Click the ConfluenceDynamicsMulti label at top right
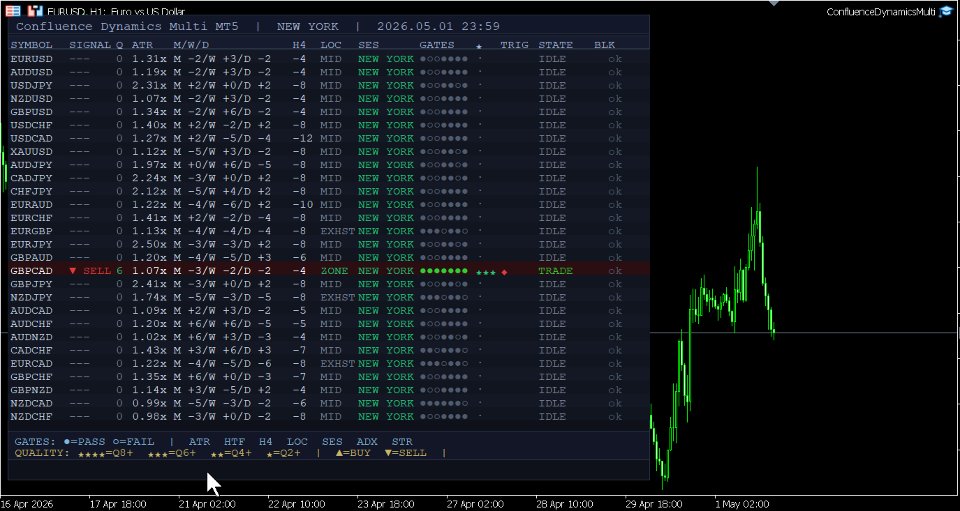Viewport: 960px width, 511px height. (x=881, y=12)
